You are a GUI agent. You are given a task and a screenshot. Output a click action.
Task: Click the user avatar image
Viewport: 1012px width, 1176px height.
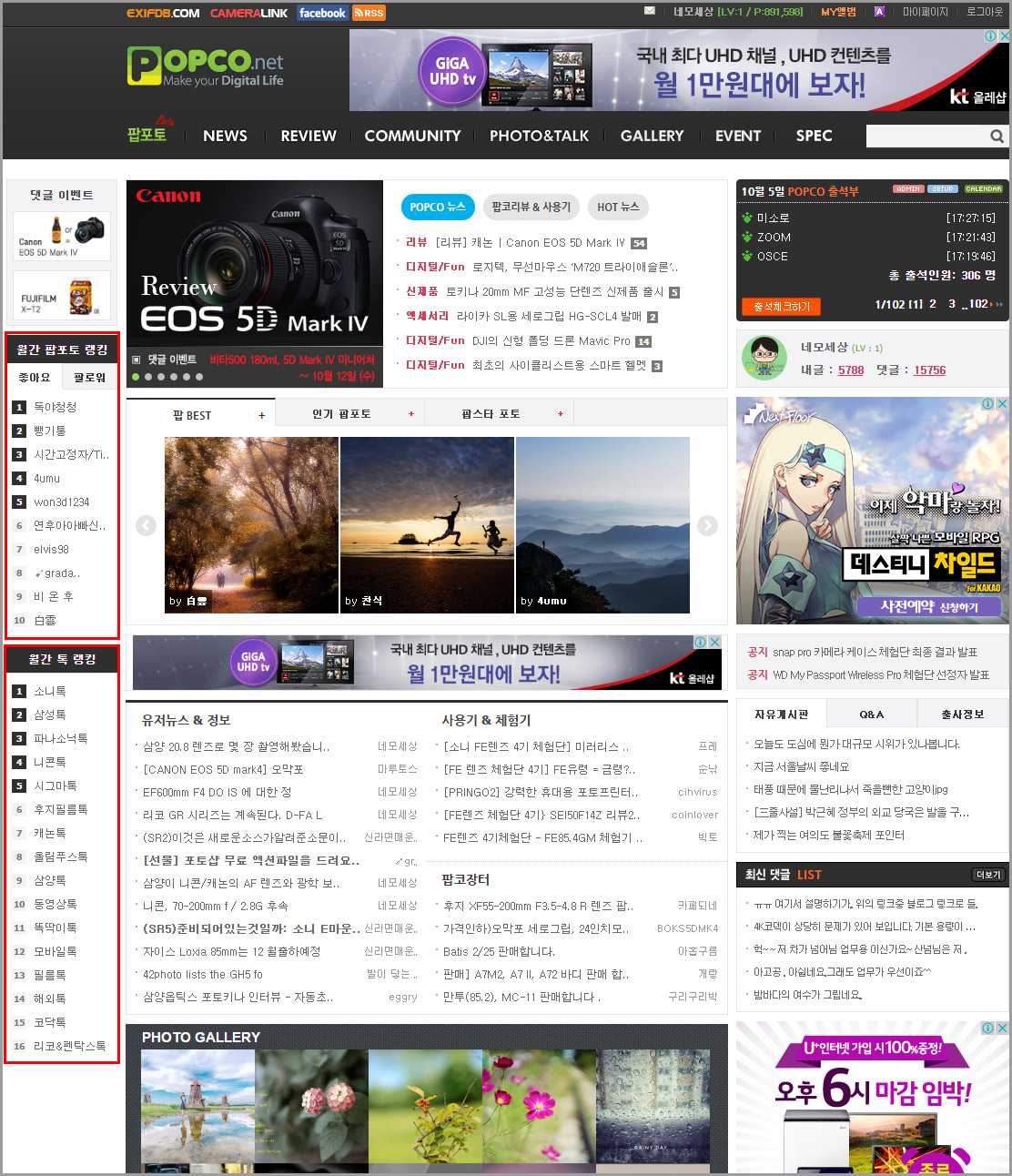click(x=764, y=358)
